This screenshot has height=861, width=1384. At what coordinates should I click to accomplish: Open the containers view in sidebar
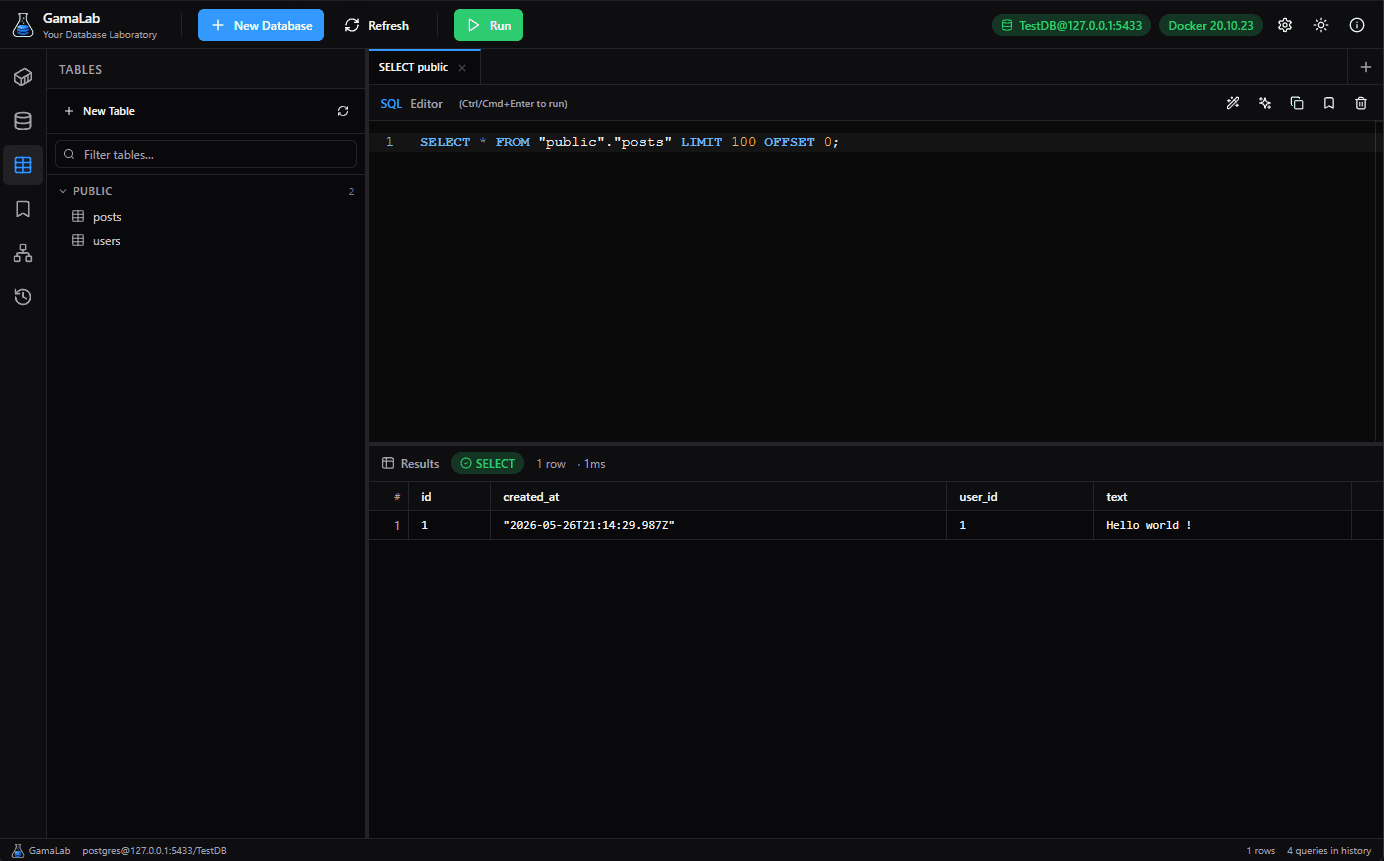coord(23,77)
